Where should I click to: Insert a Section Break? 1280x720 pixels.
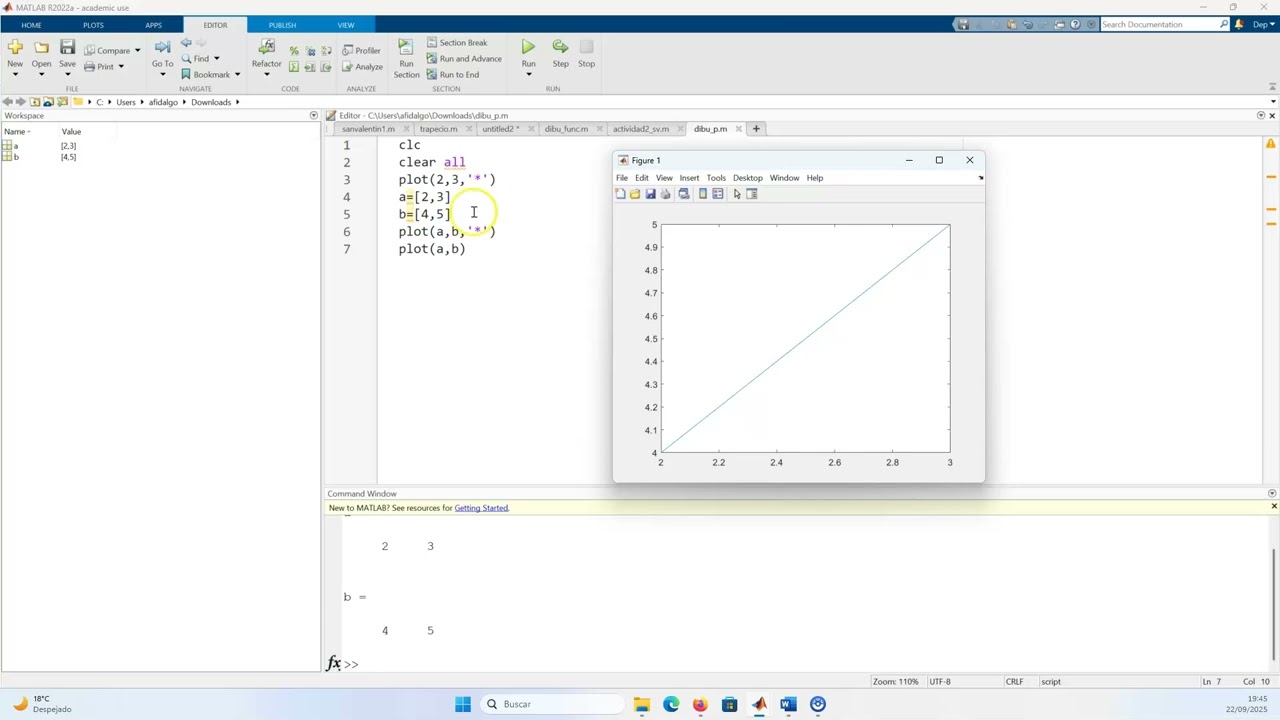click(457, 42)
